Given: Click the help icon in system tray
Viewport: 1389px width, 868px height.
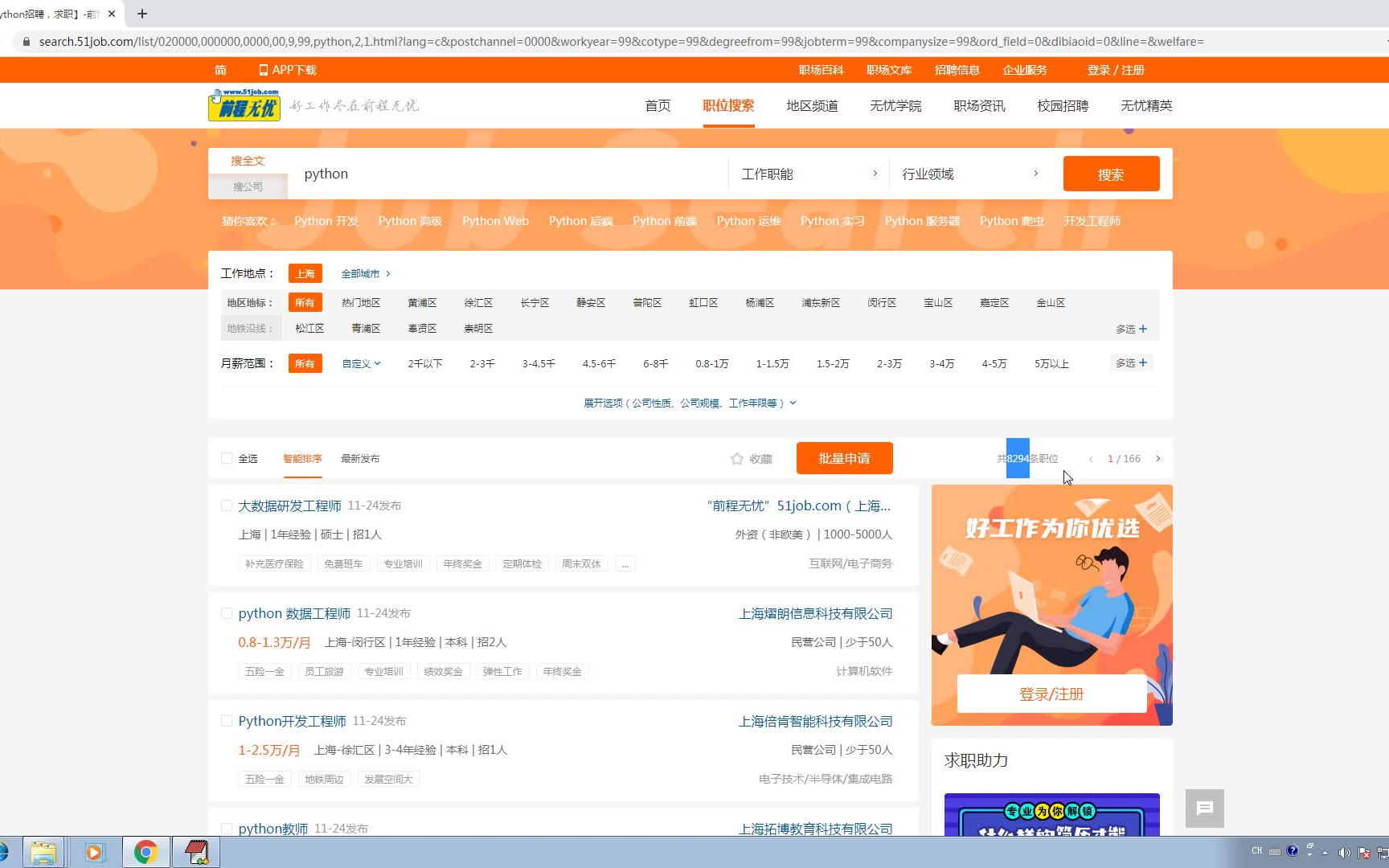Looking at the screenshot, I should pyautogui.click(x=1293, y=851).
